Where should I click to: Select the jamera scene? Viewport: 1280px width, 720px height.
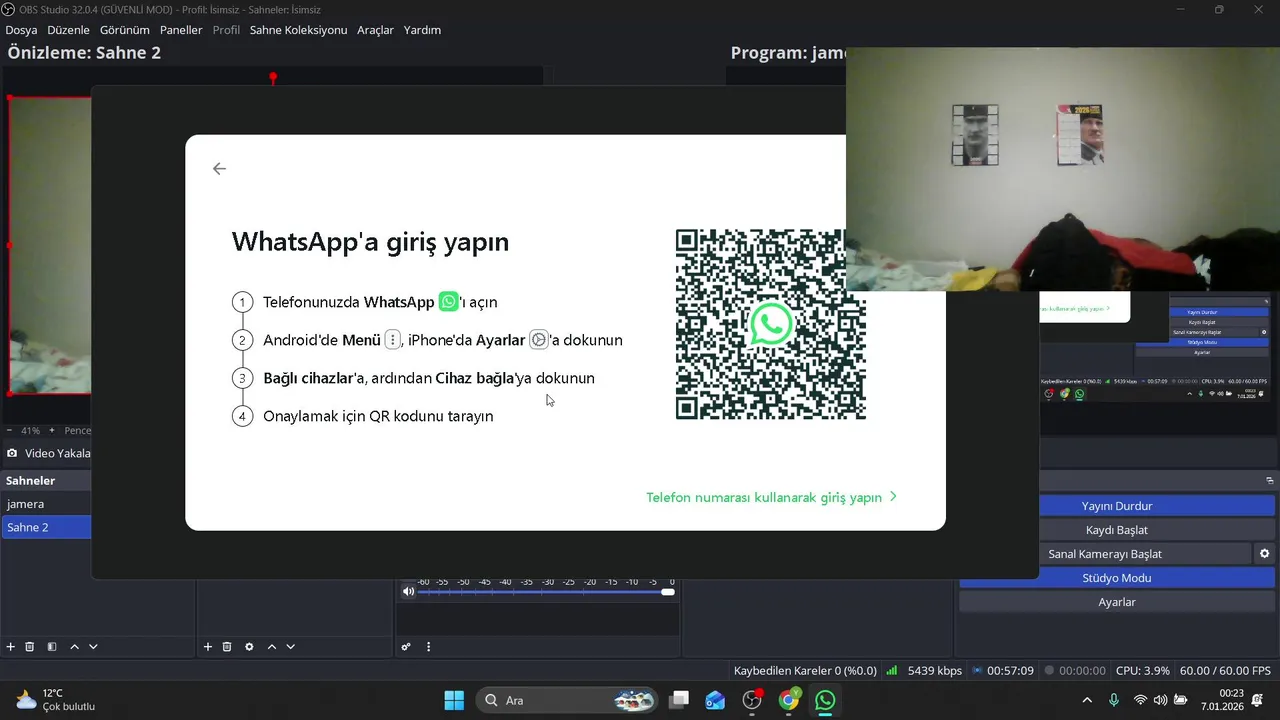[x=46, y=504]
